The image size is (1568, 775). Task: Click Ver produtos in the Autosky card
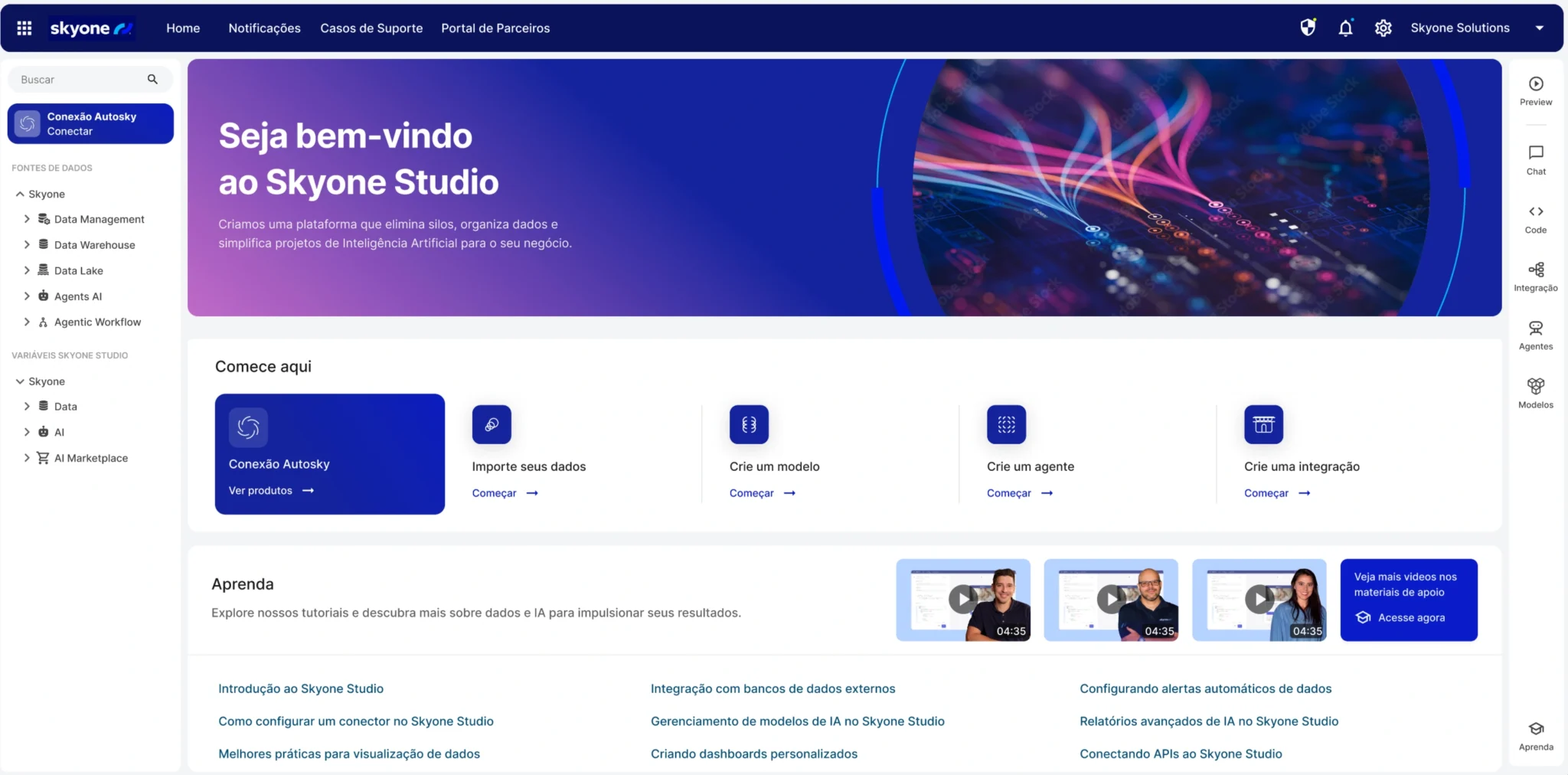click(271, 490)
